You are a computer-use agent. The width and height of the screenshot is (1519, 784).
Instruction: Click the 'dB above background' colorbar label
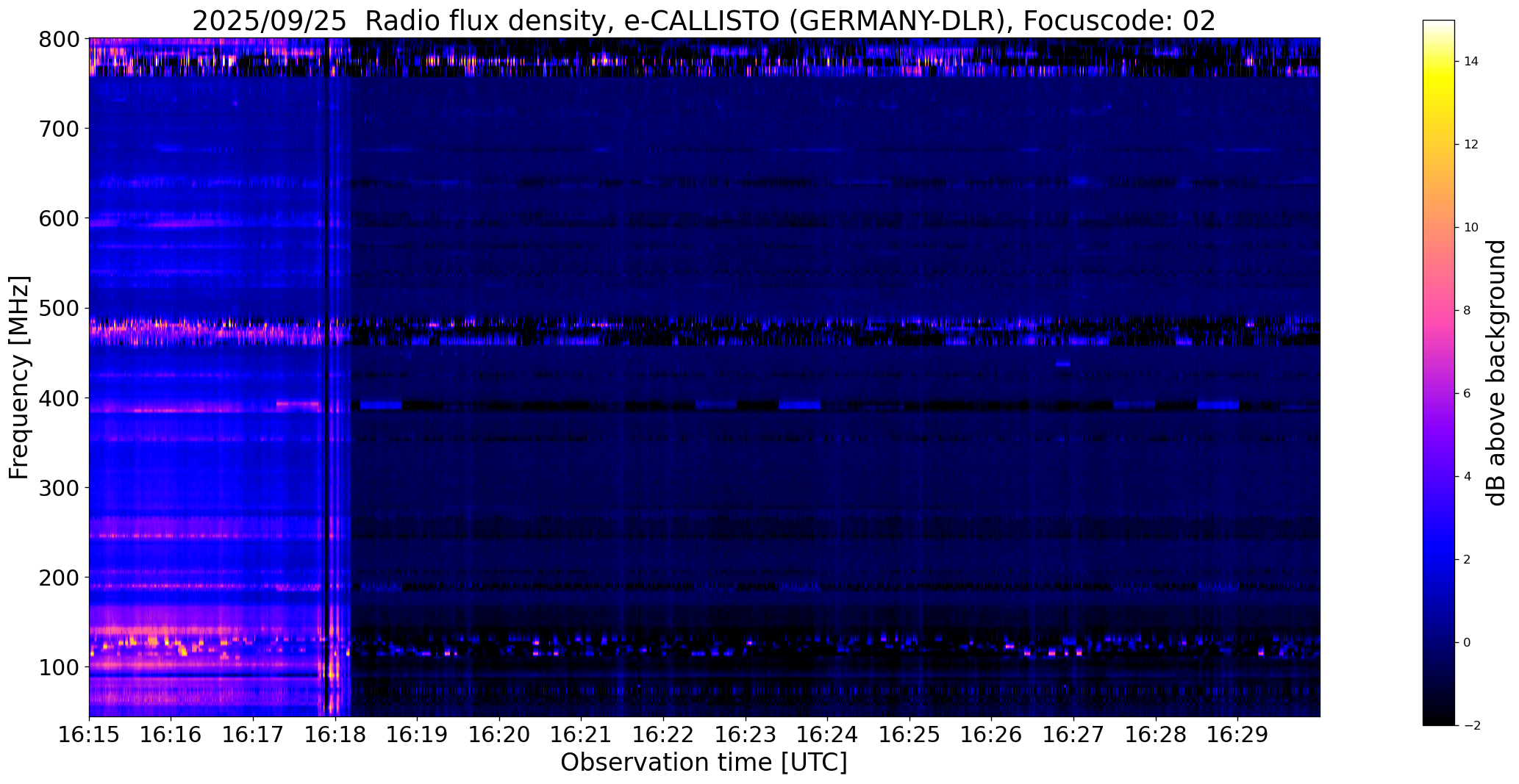pos(1495,373)
